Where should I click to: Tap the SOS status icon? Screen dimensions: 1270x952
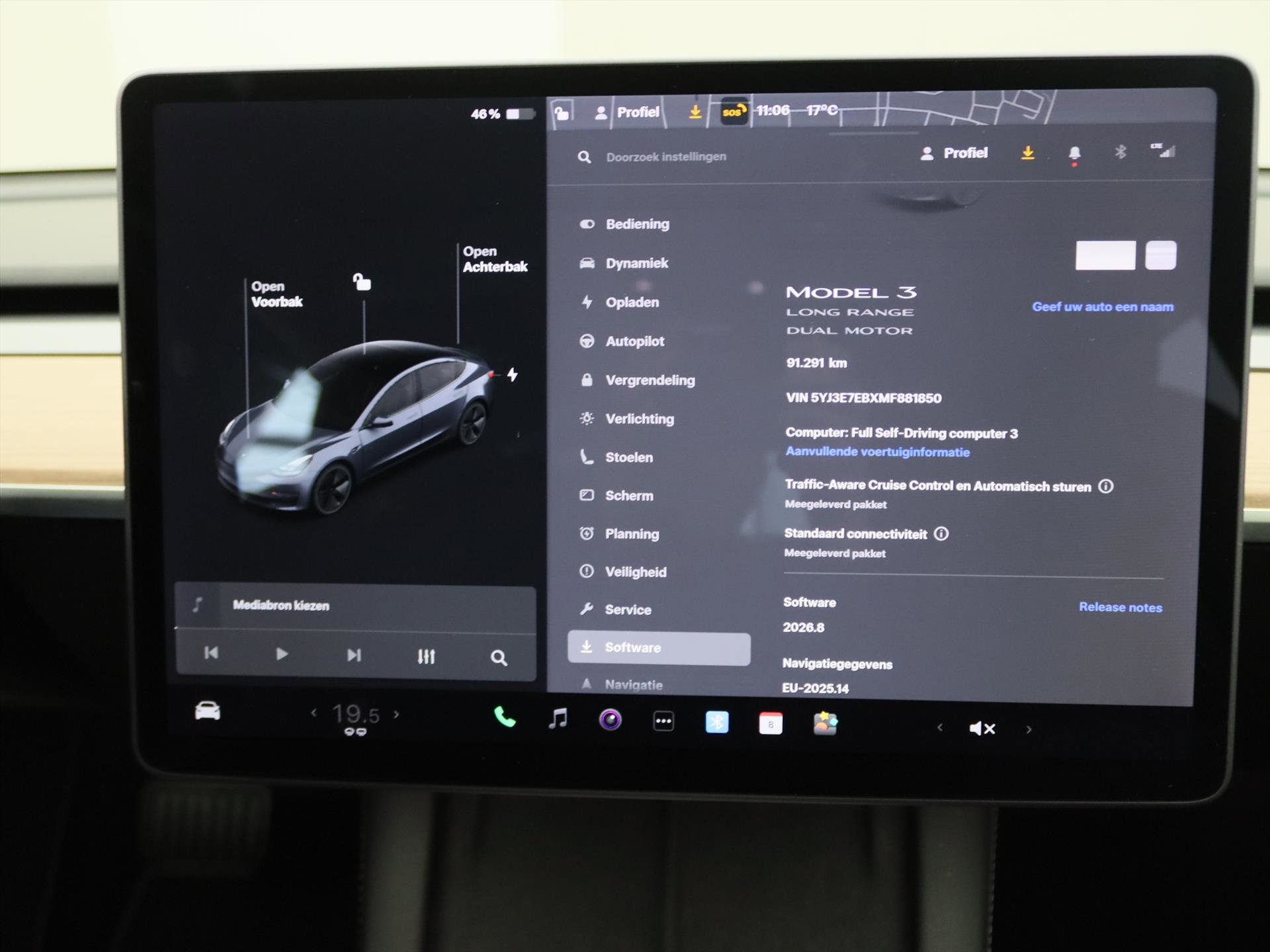pyautogui.click(x=734, y=111)
